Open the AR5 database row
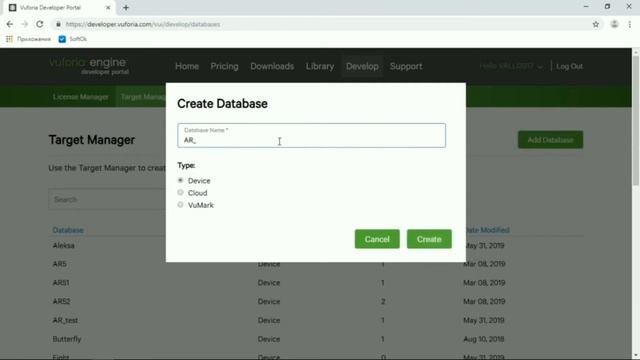Viewport: 640px width, 360px height. 59,264
